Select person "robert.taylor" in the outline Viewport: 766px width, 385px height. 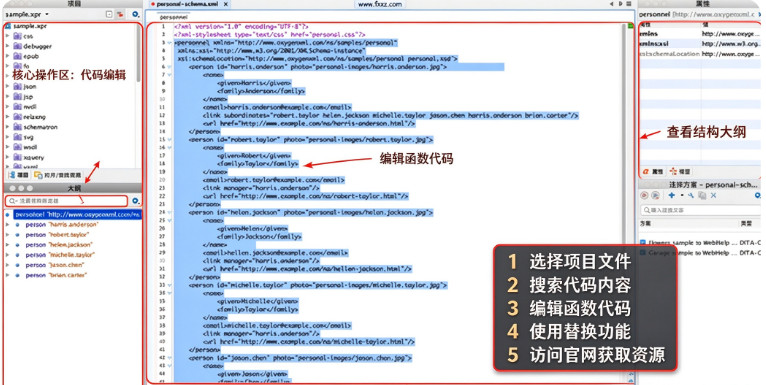(x=57, y=235)
